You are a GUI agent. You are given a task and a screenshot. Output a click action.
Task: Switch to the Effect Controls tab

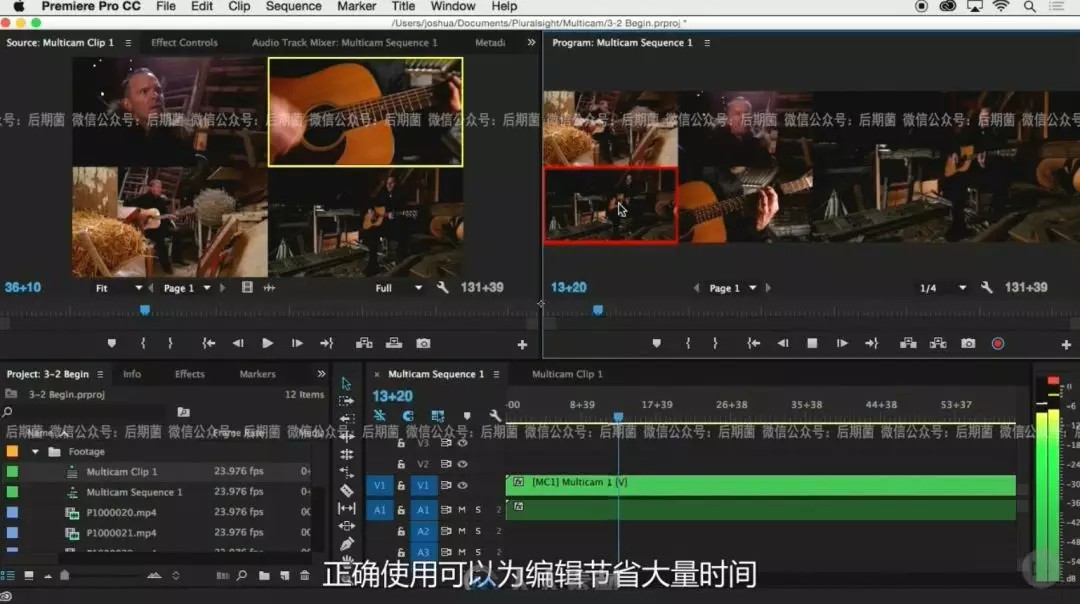coord(184,43)
